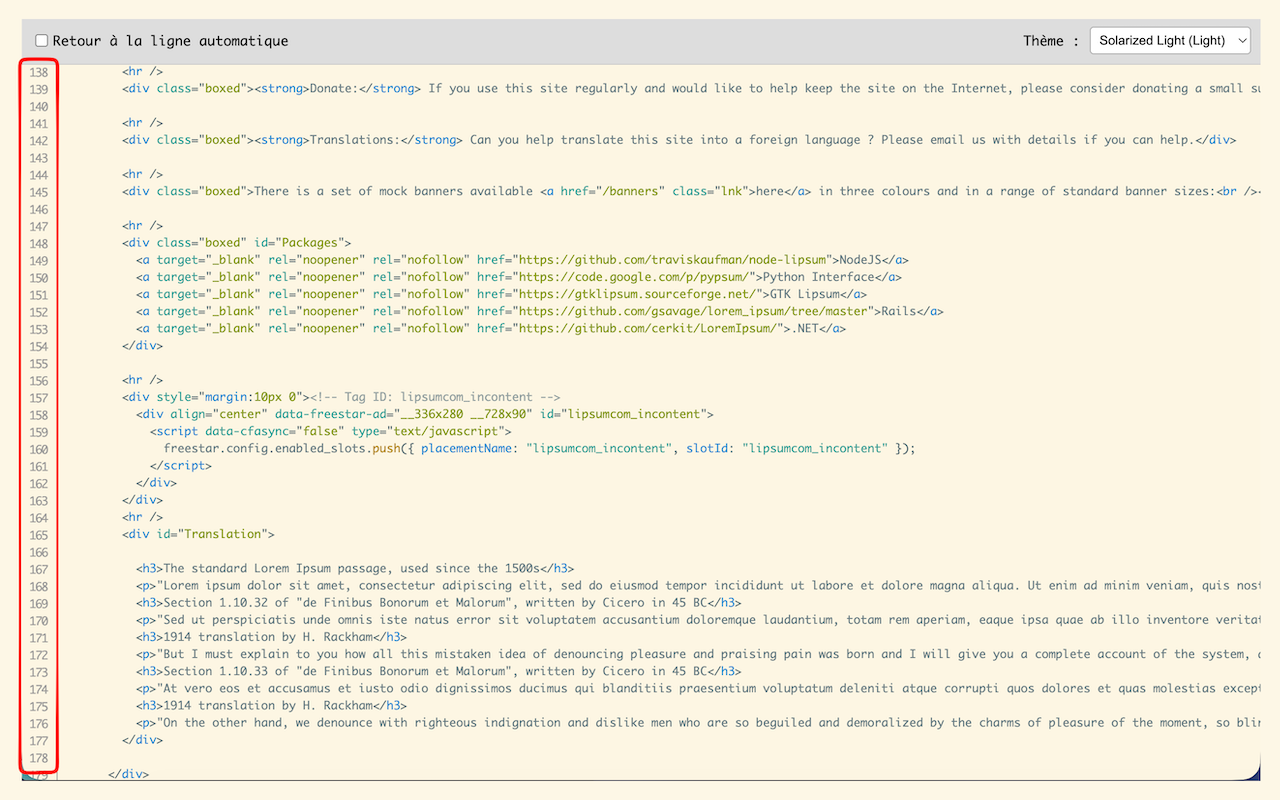
Task: Click the node-lipsum GitHub URL on line 149
Action: pyautogui.click(x=673, y=260)
